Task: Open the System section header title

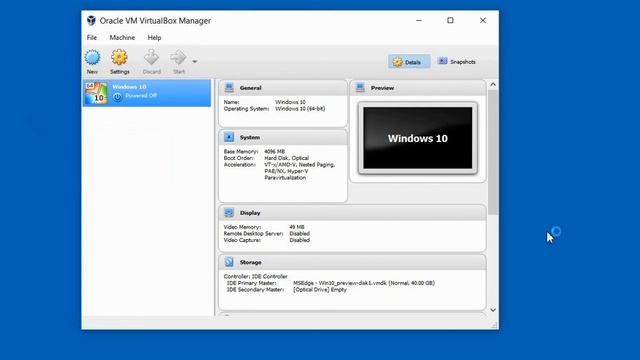Action: (250, 137)
